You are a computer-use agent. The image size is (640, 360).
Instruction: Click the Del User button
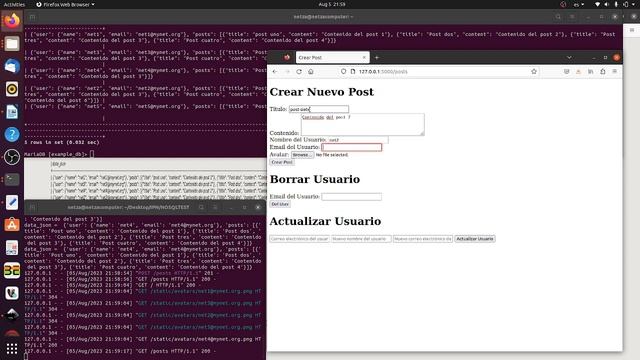click(280, 204)
